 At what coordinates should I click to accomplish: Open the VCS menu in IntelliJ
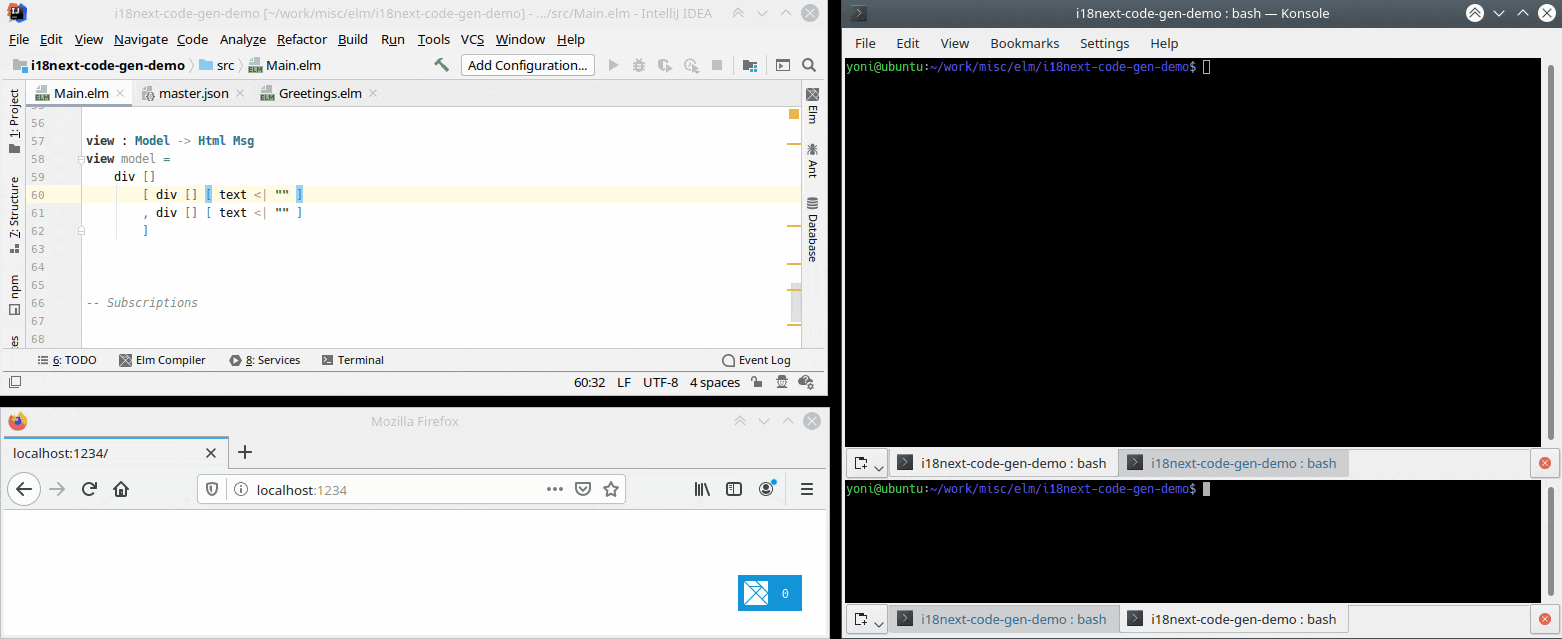coord(472,40)
